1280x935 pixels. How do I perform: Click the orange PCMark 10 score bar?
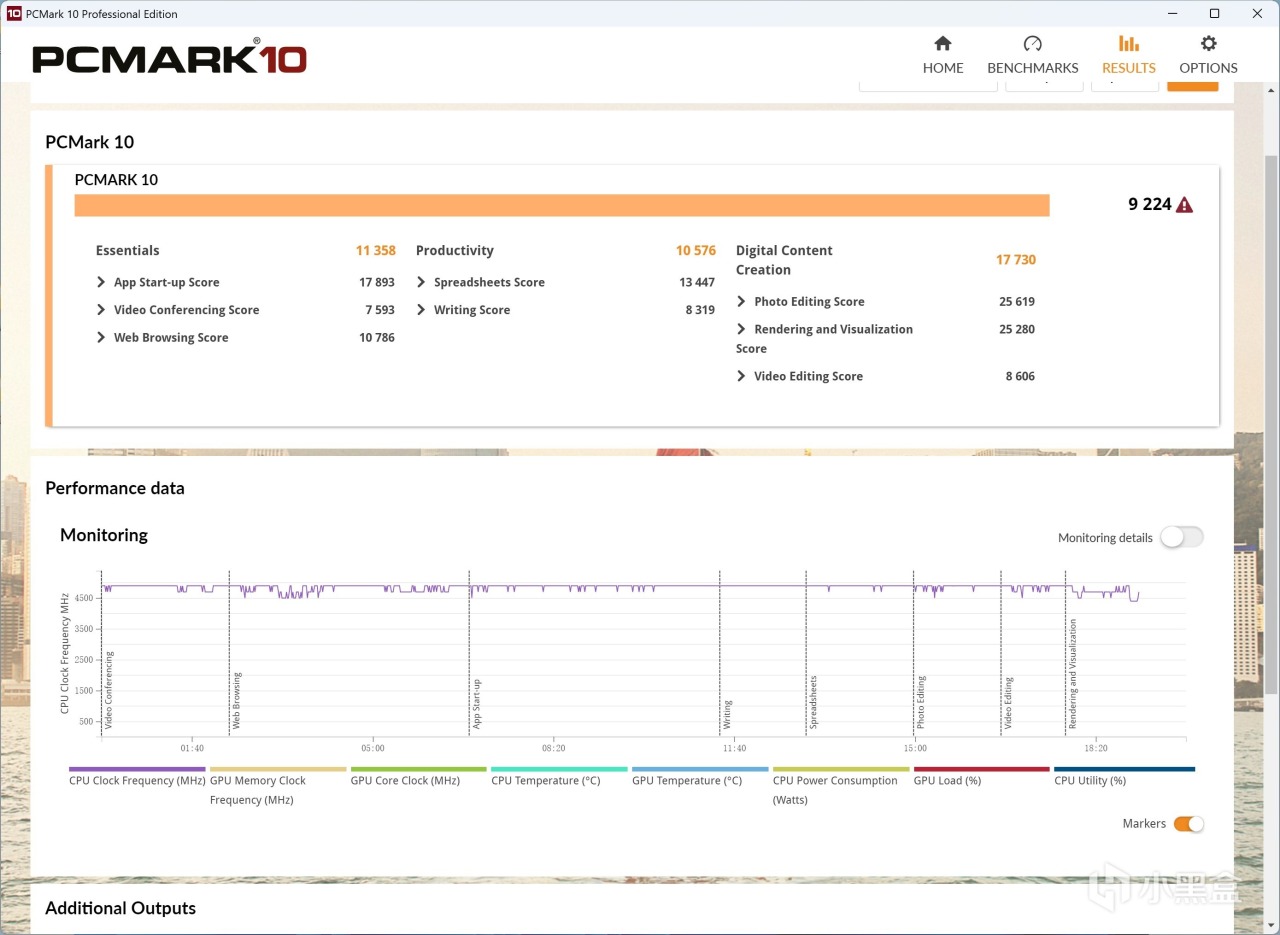pyautogui.click(x=562, y=205)
